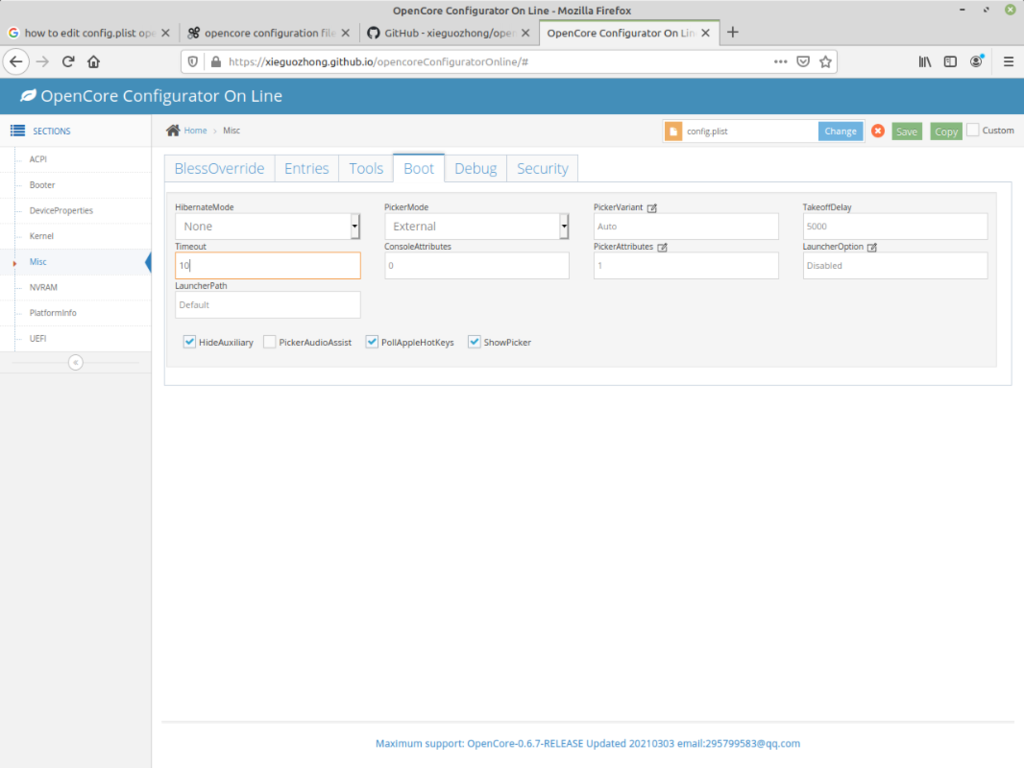Click the edit icon beside LauncherOption
The height and width of the screenshot is (768, 1024).
click(872, 247)
